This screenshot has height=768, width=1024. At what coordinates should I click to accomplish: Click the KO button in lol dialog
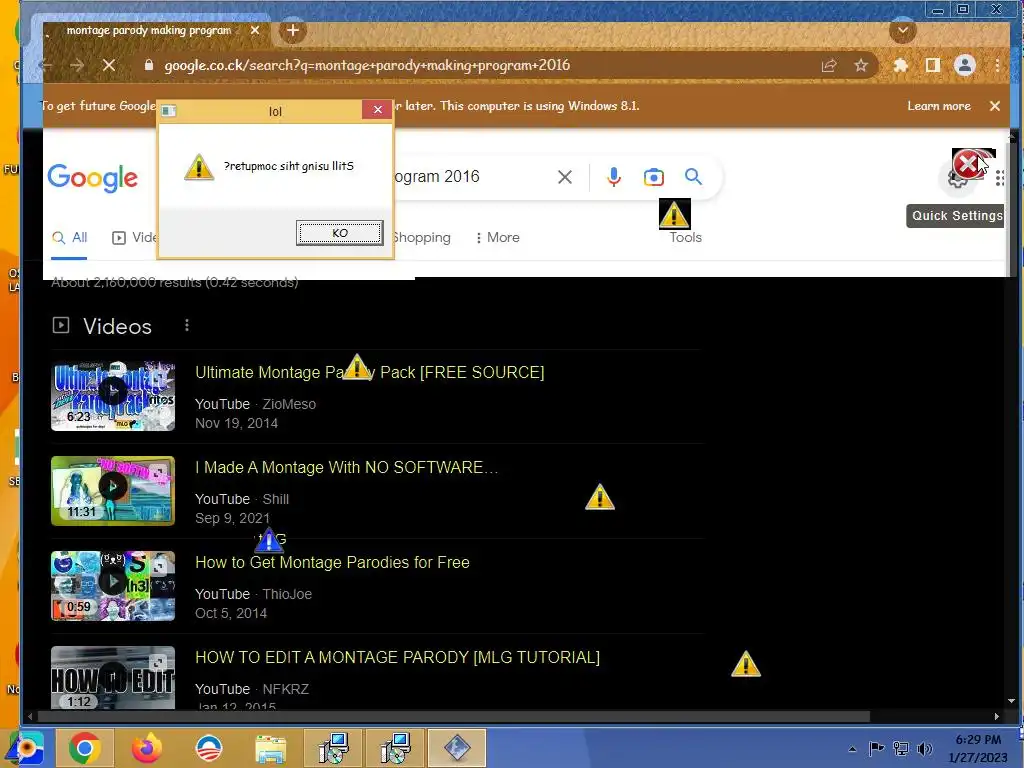pos(340,233)
